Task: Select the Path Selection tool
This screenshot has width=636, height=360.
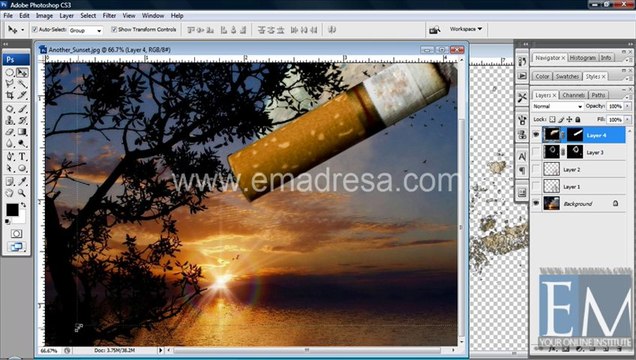Action: click(10, 168)
